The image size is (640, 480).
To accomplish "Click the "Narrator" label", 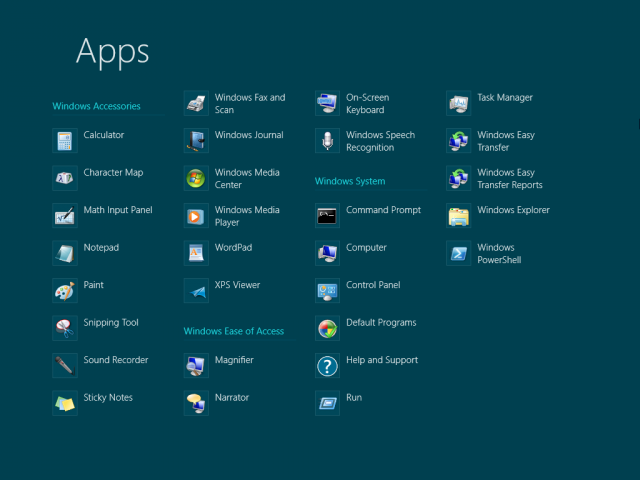I will (x=232, y=398).
